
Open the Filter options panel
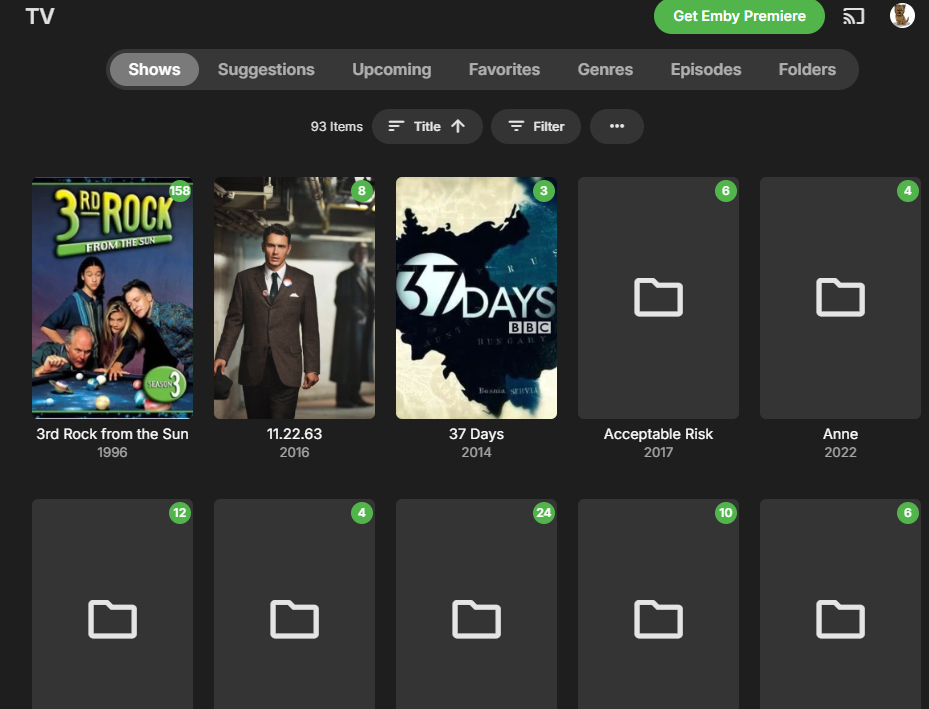535,126
